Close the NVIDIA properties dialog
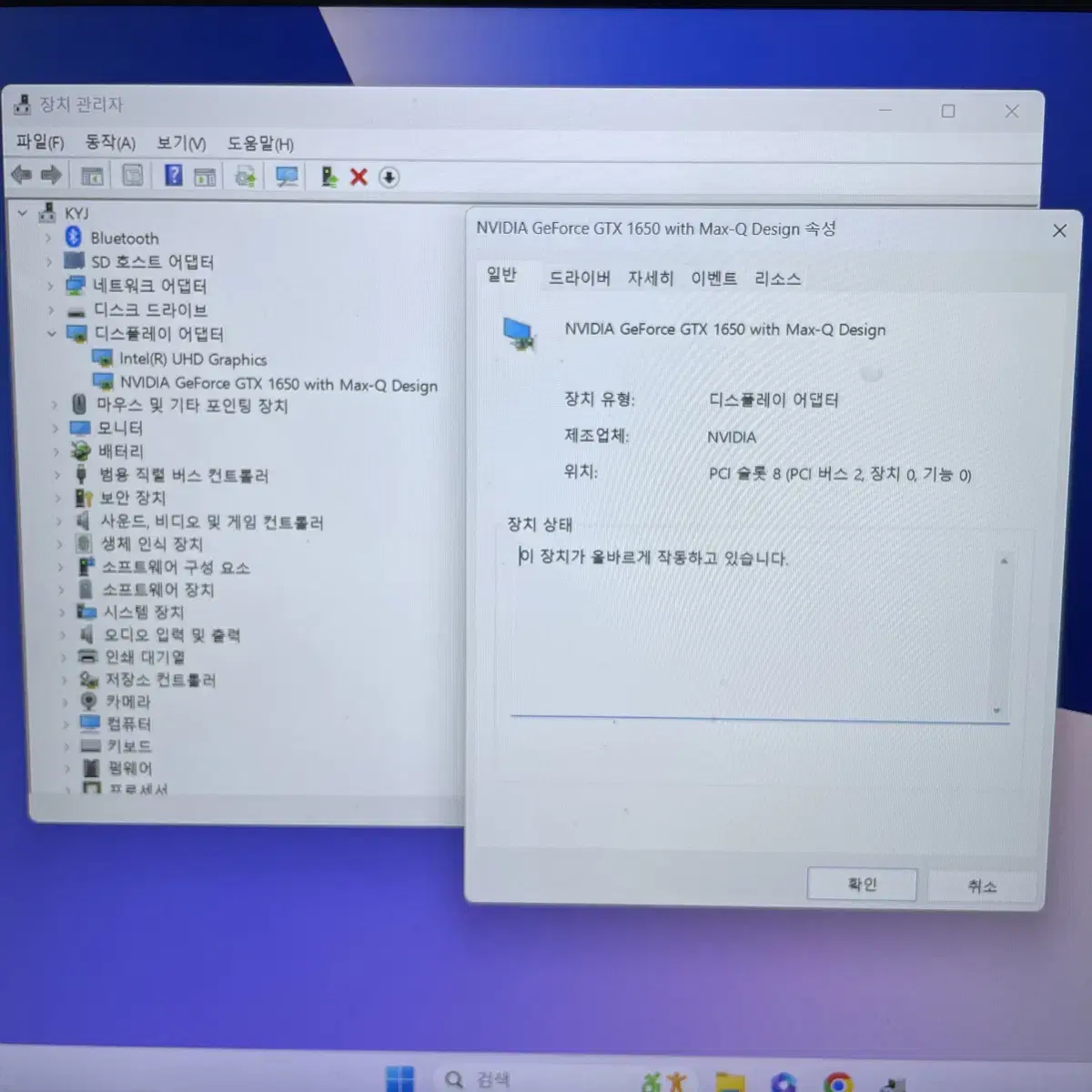Screen dimensions: 1092x1092 1059,231
